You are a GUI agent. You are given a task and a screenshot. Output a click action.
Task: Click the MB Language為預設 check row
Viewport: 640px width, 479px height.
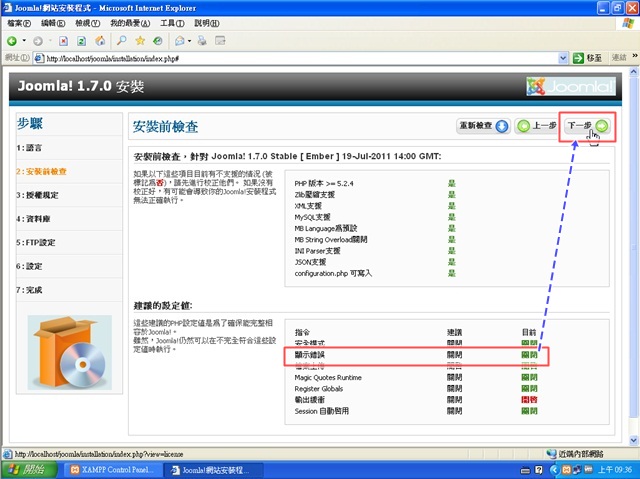(375, 228)
